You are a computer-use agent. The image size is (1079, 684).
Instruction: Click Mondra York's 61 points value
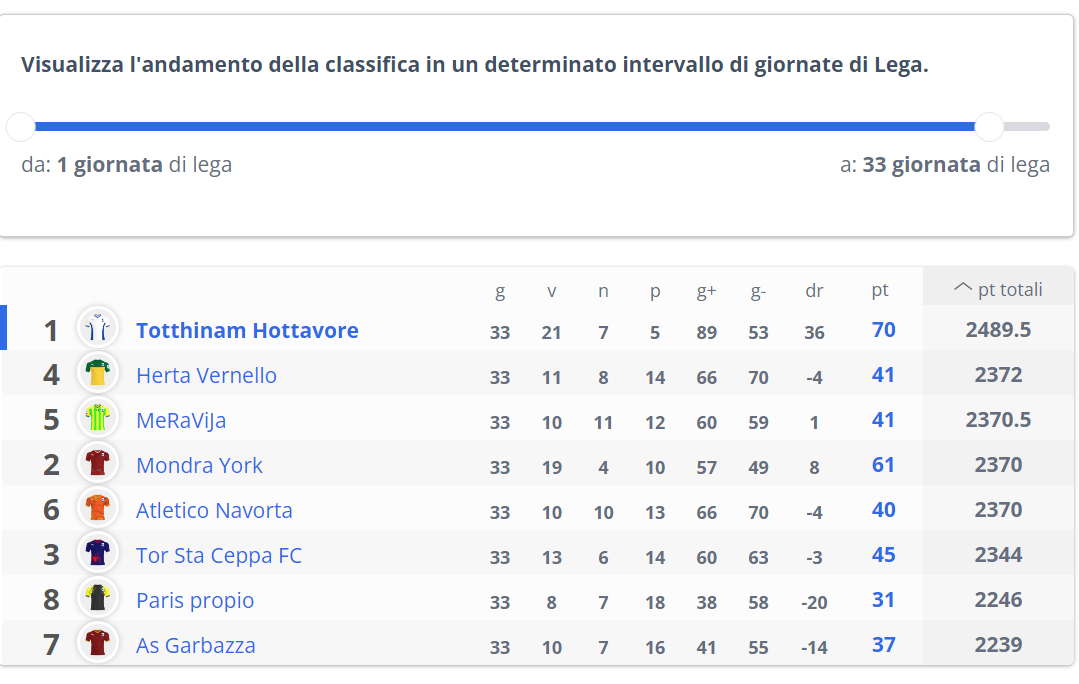884,464
